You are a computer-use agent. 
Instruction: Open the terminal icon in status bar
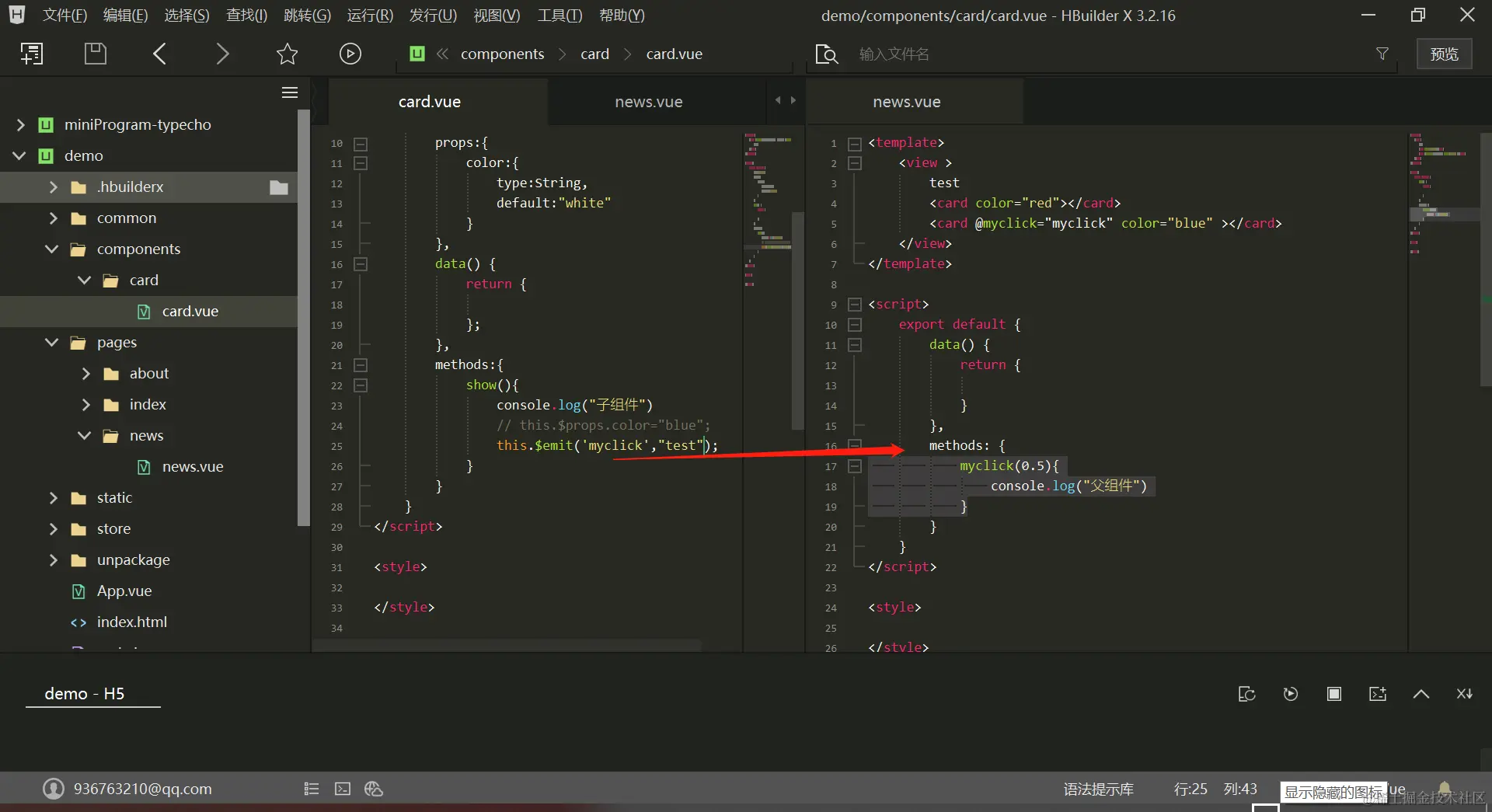pos(343,789)
